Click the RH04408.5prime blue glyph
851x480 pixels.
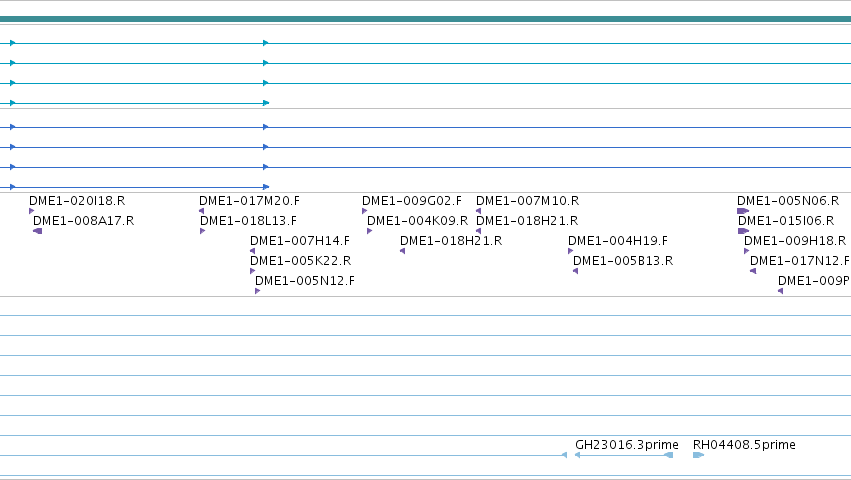pyautogui.click(x=698, y=455)
